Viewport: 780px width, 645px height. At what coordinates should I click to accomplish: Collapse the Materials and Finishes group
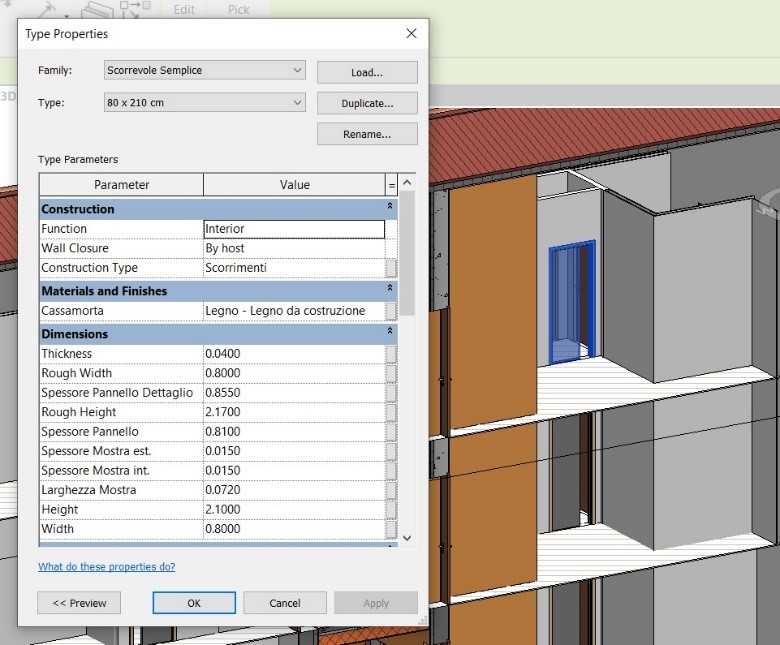[390, 288]
